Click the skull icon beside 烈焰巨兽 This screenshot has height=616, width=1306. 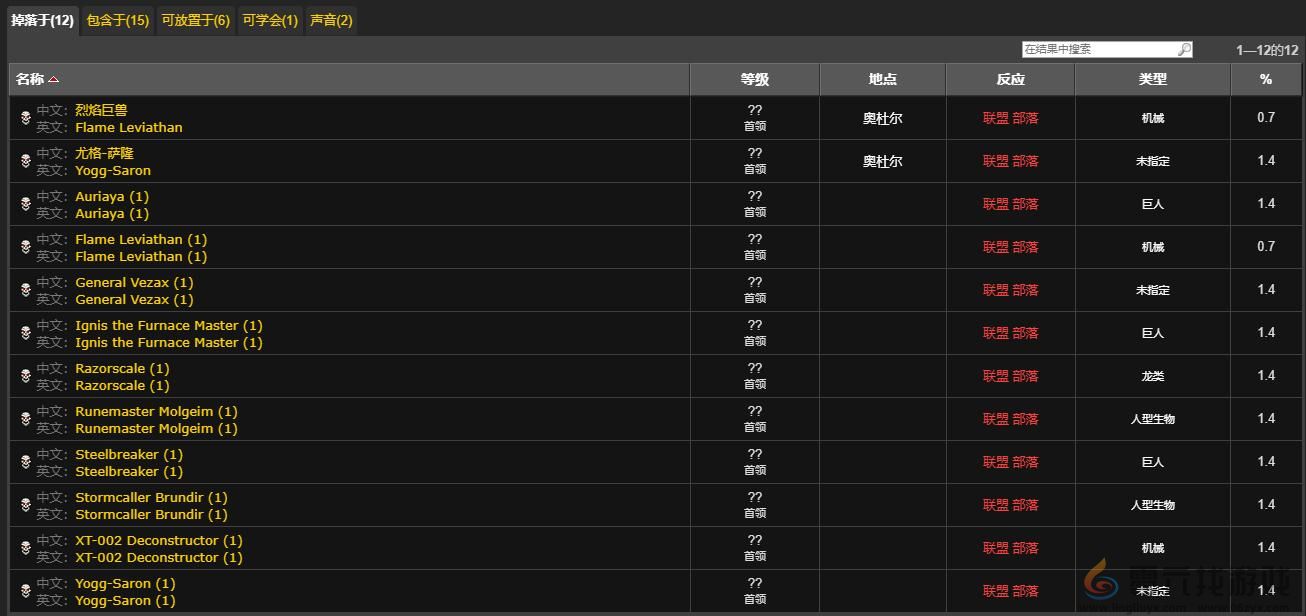click(x=26, y=118)
